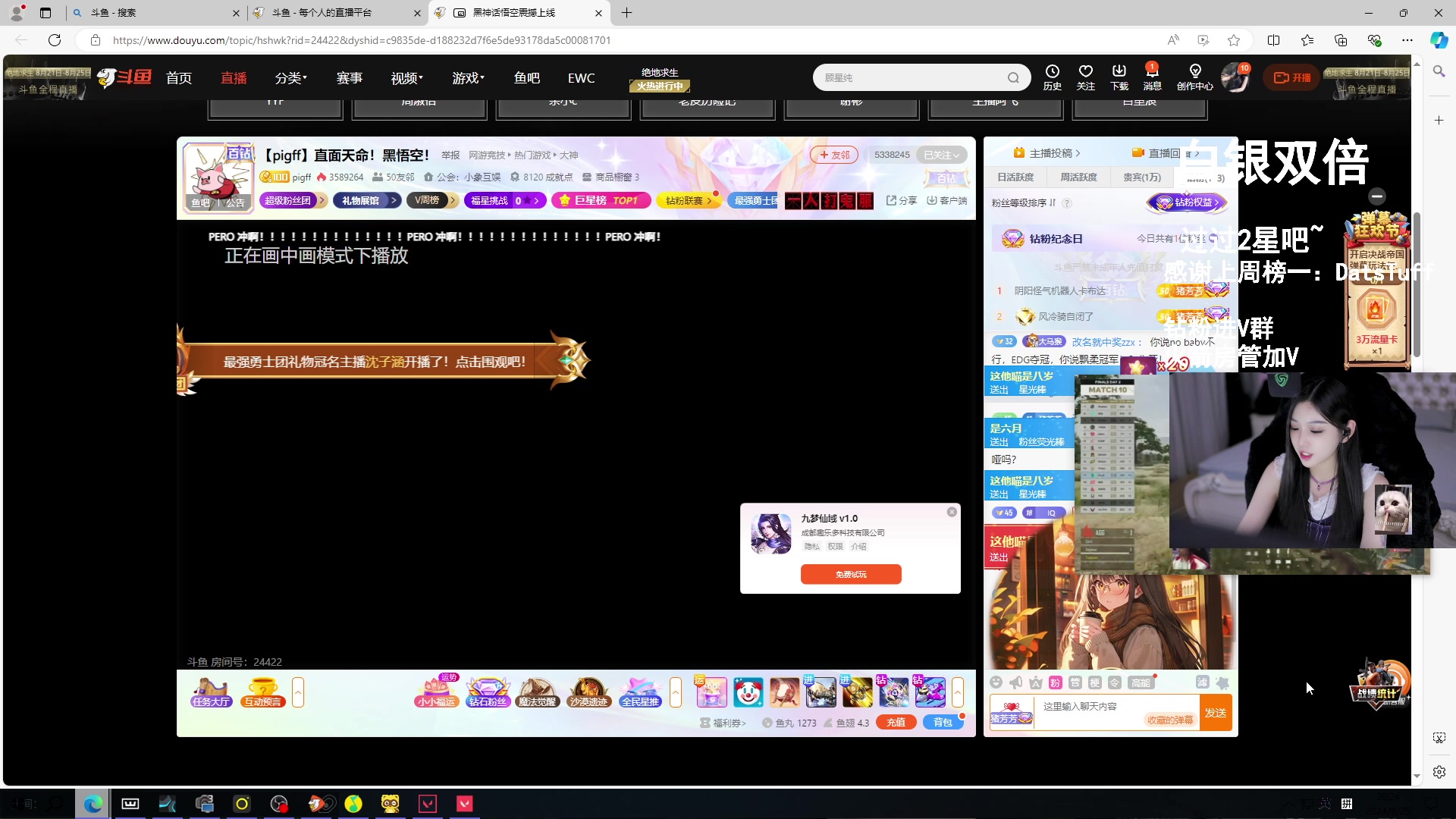This screenshot has width=1456, height=819.
Task: Open the 下载 download icon
Action: [x=1119, y=77]
